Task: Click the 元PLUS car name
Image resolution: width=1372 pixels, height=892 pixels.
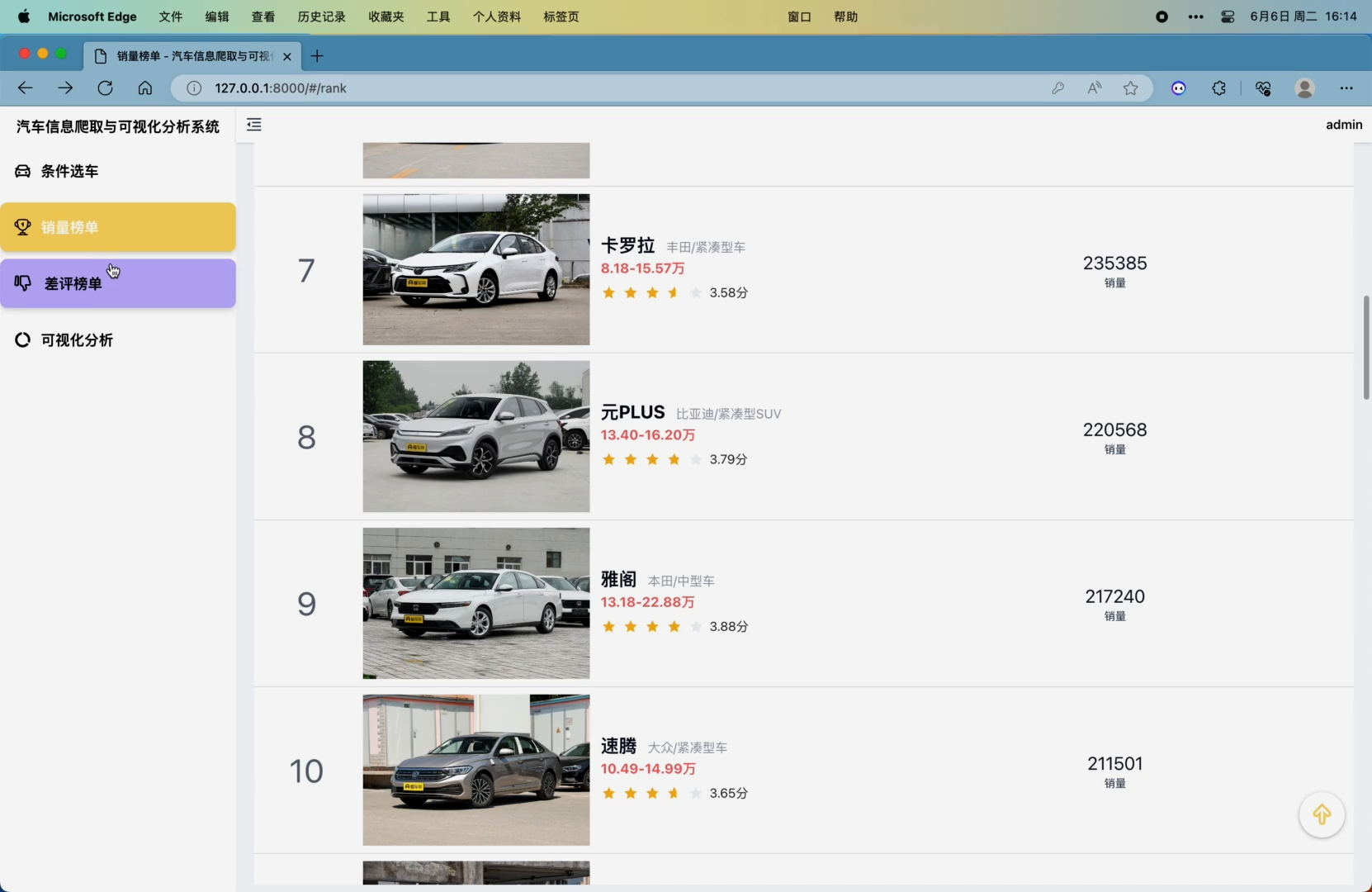Action: click(x=632, y=412)
